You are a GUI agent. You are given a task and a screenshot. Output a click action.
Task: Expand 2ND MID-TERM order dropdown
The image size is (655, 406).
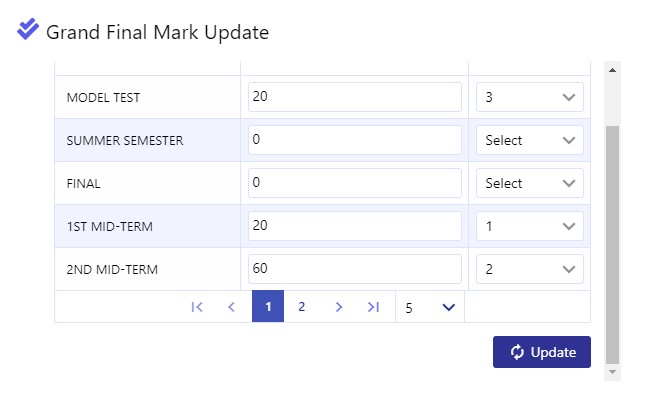click(530, 269)
